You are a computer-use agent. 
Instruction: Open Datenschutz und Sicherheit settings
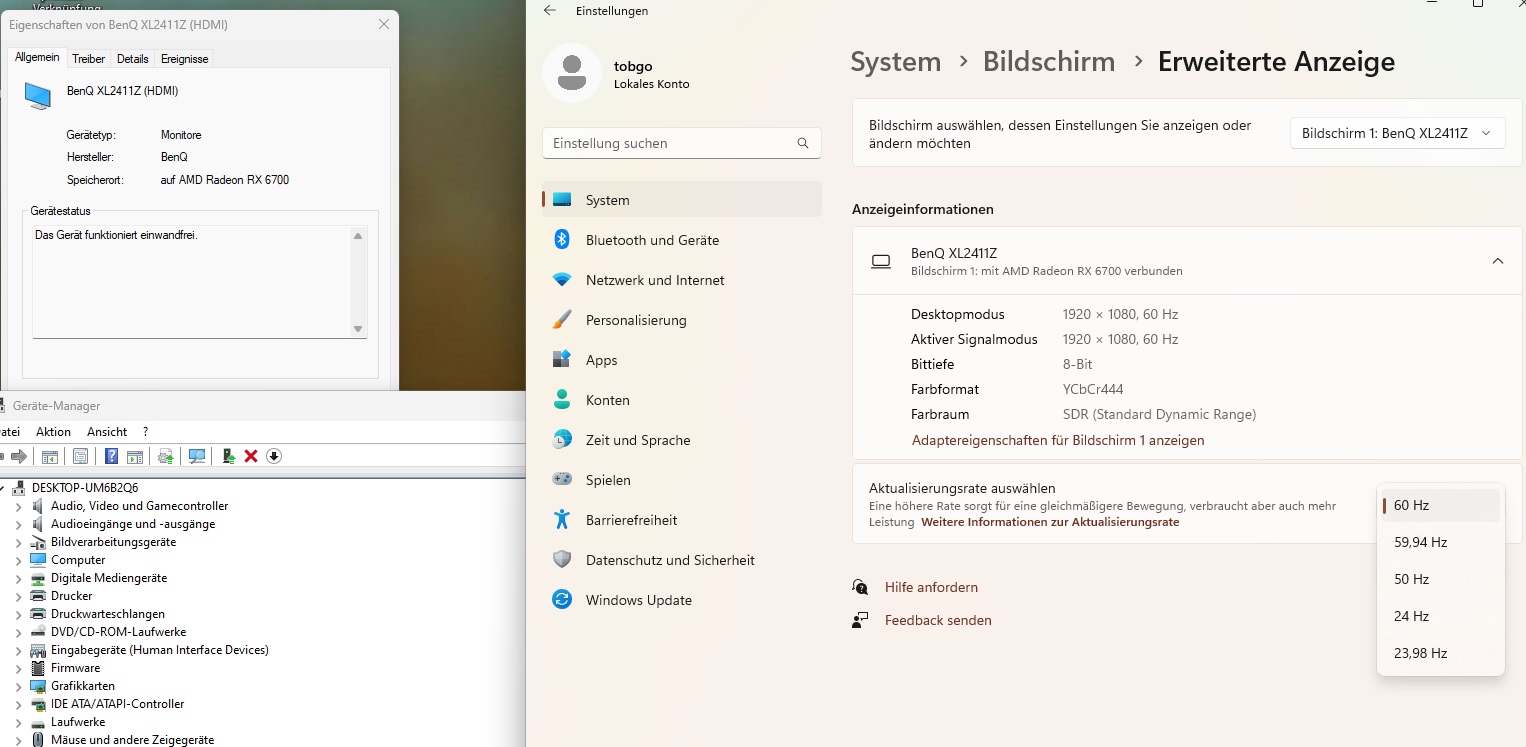coord(682,560)
